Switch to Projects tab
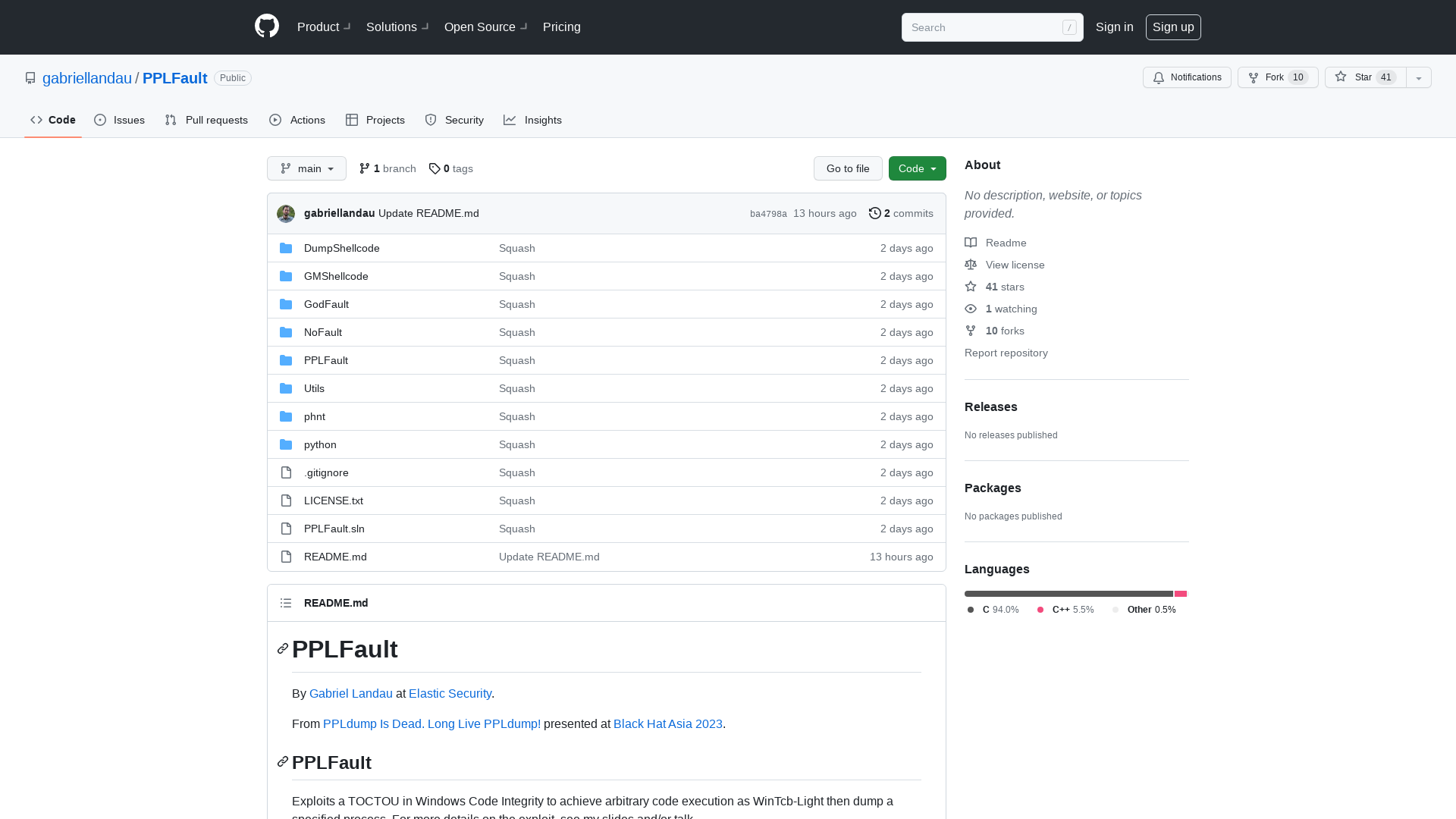This screenshot has height=819, width=1456. point(375,120)
